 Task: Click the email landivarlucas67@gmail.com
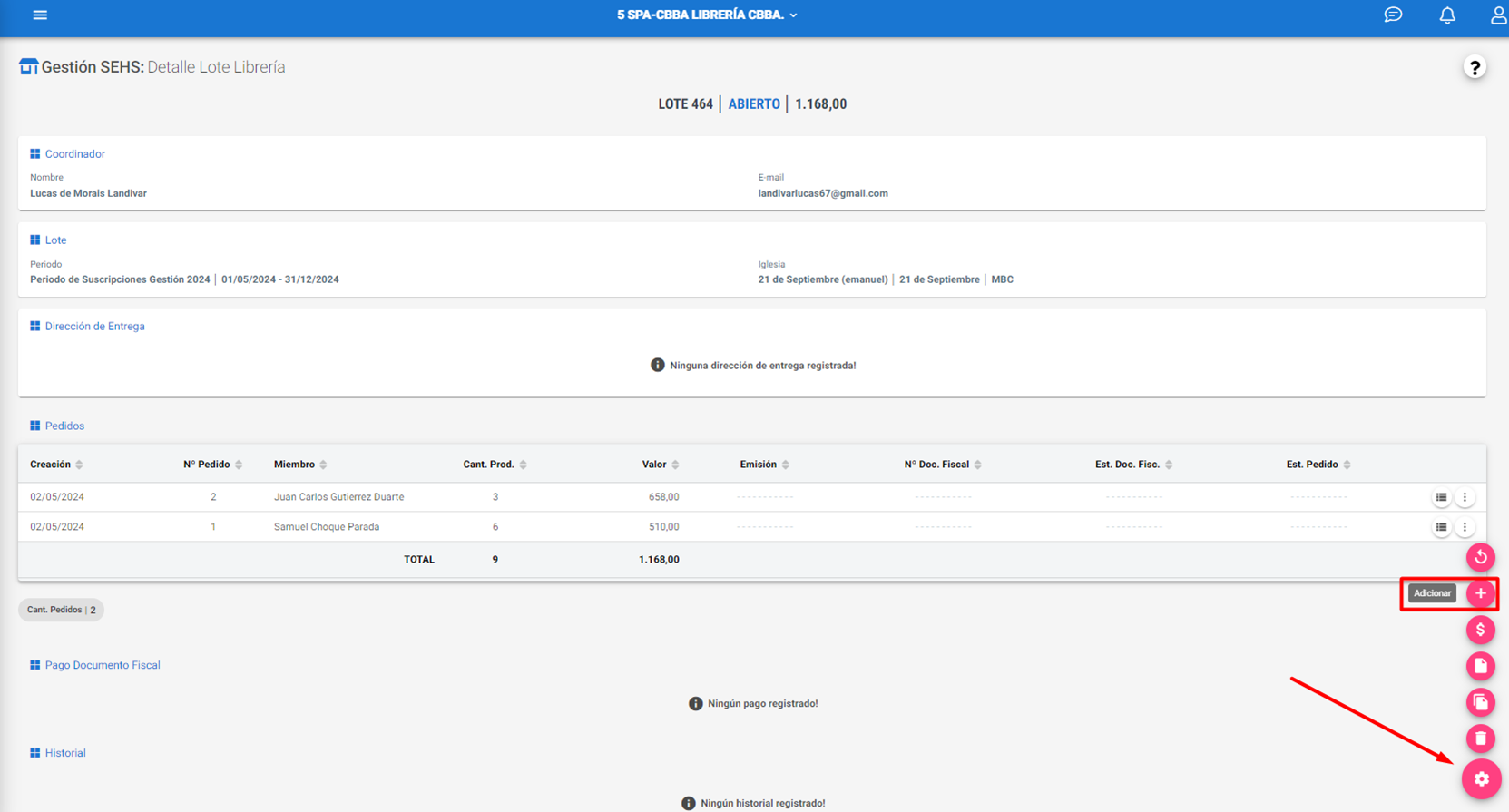tap(823, 193)
